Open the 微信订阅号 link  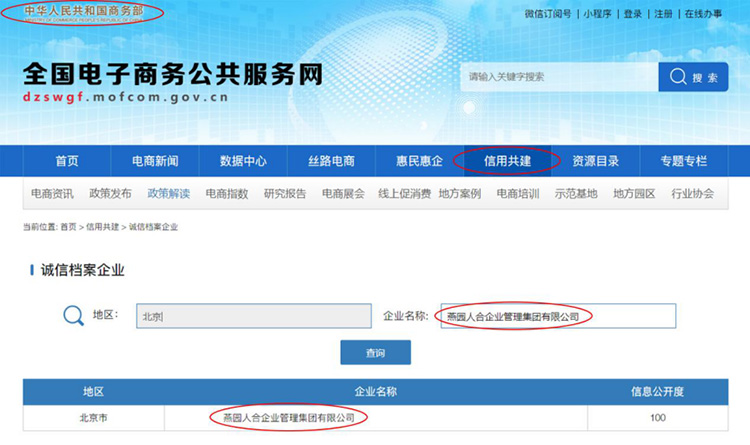pos(548,14)
